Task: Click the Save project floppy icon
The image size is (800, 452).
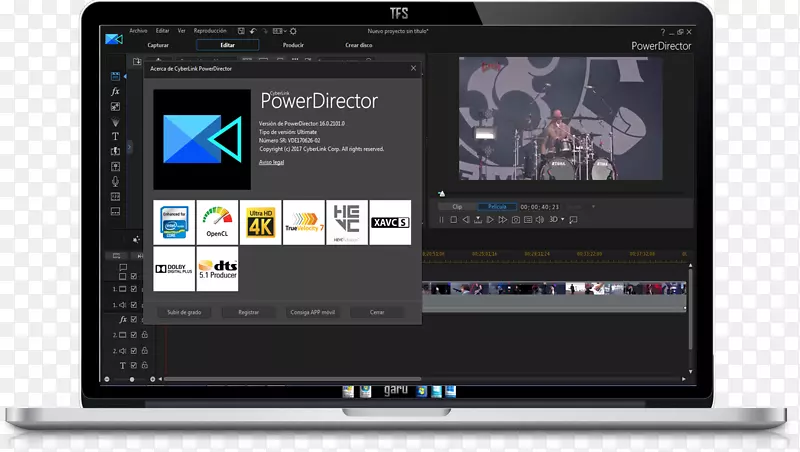Action: coord(241,31)
